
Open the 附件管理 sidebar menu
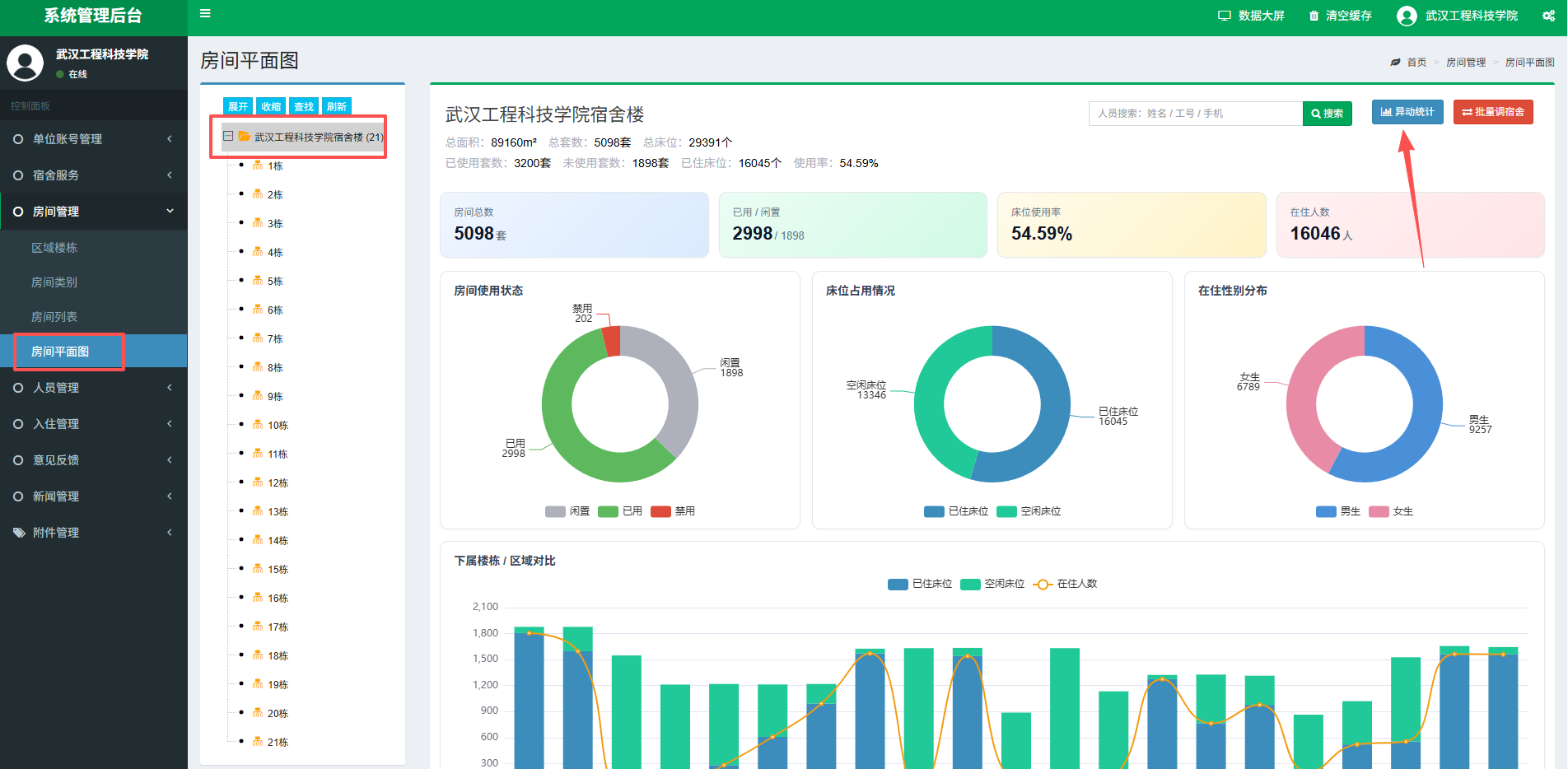[x=94, y=533]
